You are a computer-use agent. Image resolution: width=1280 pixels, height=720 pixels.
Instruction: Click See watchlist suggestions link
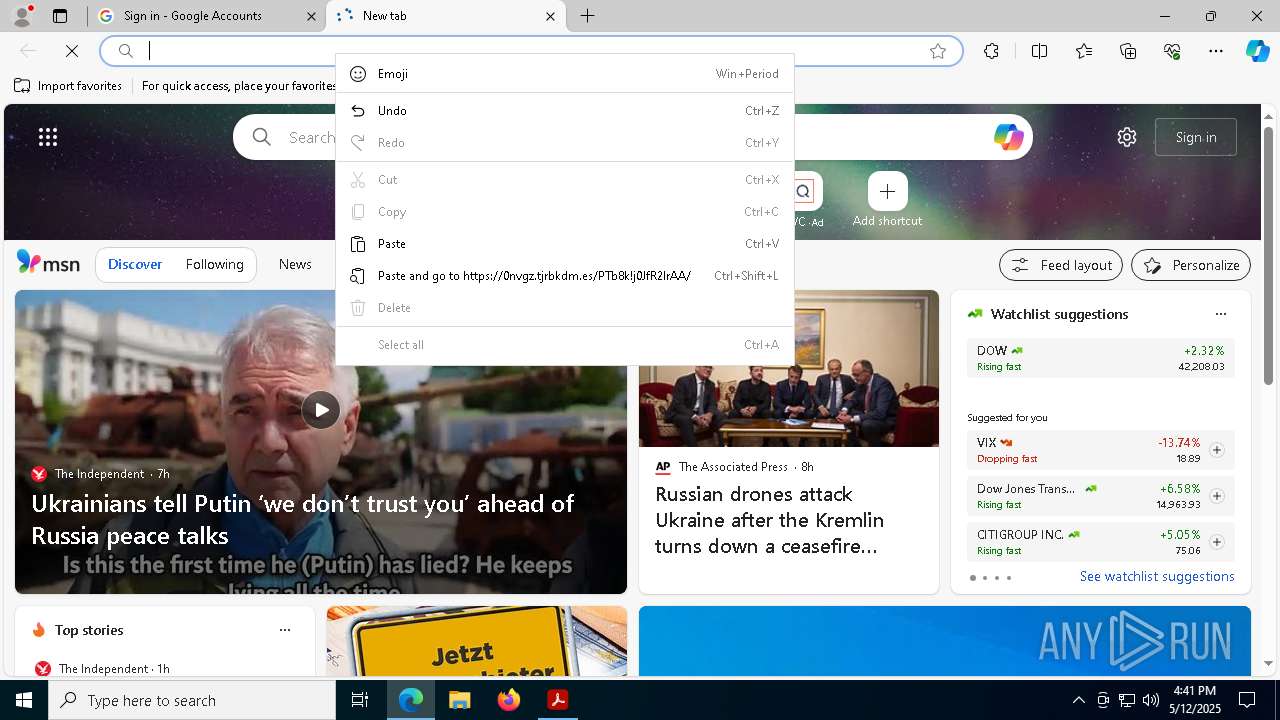click(x=1157, y=577)
